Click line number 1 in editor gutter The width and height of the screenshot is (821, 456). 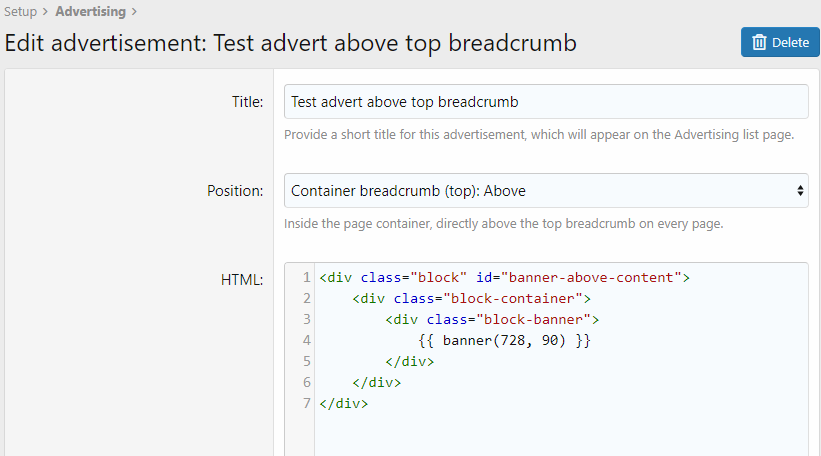click(307, 277)
